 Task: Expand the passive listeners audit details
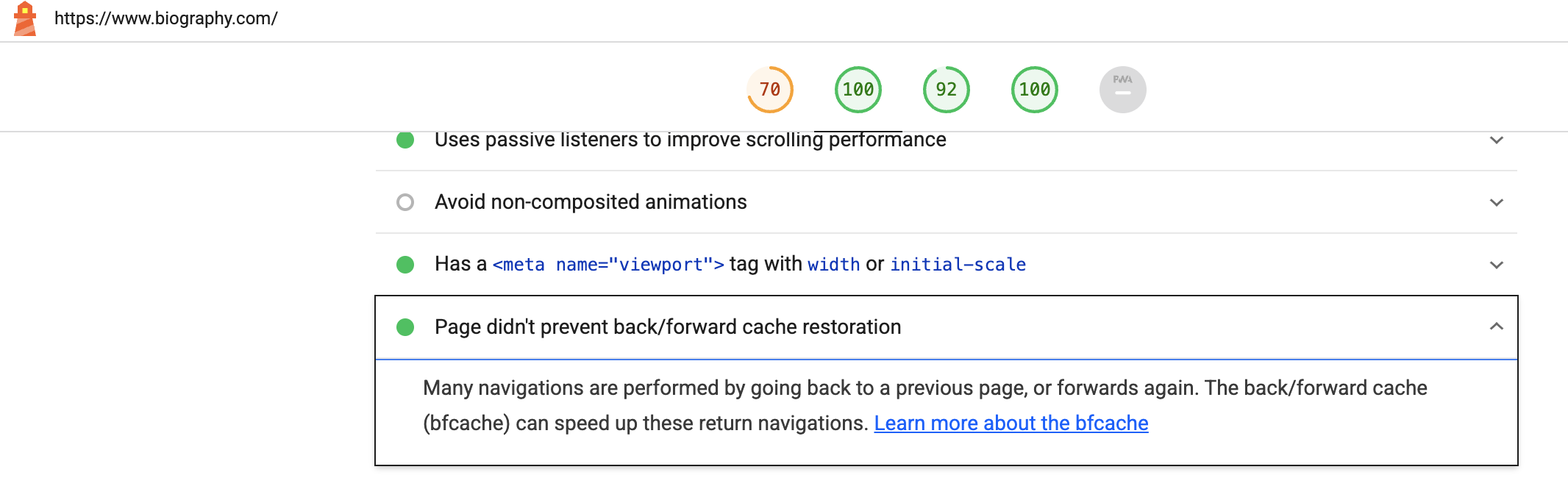point(1495,140)
